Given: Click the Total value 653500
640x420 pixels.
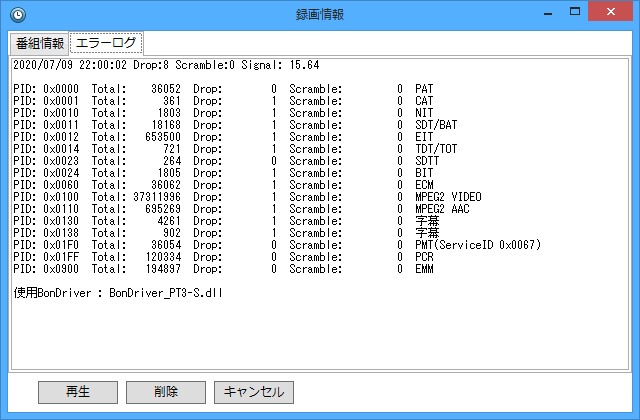Looking at the screenshot, I should click(x=163, y=137).
